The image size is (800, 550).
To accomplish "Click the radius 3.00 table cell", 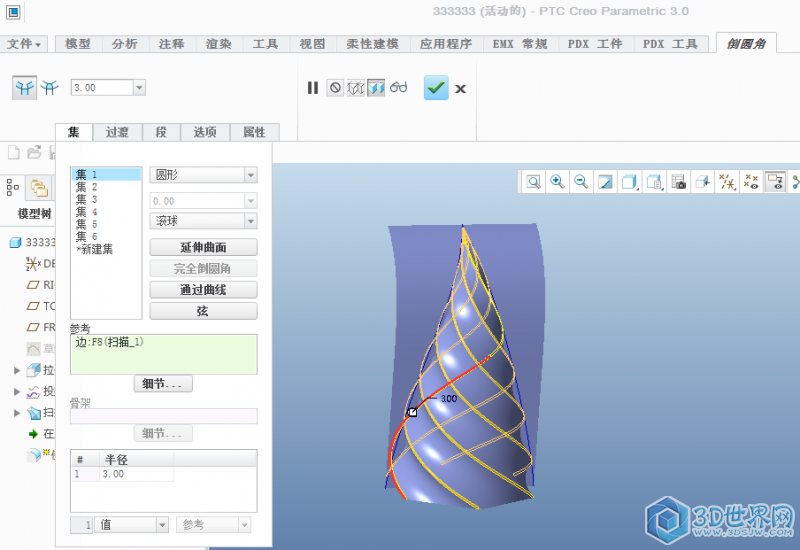I will pyautogui.click(x=137, y=474).
